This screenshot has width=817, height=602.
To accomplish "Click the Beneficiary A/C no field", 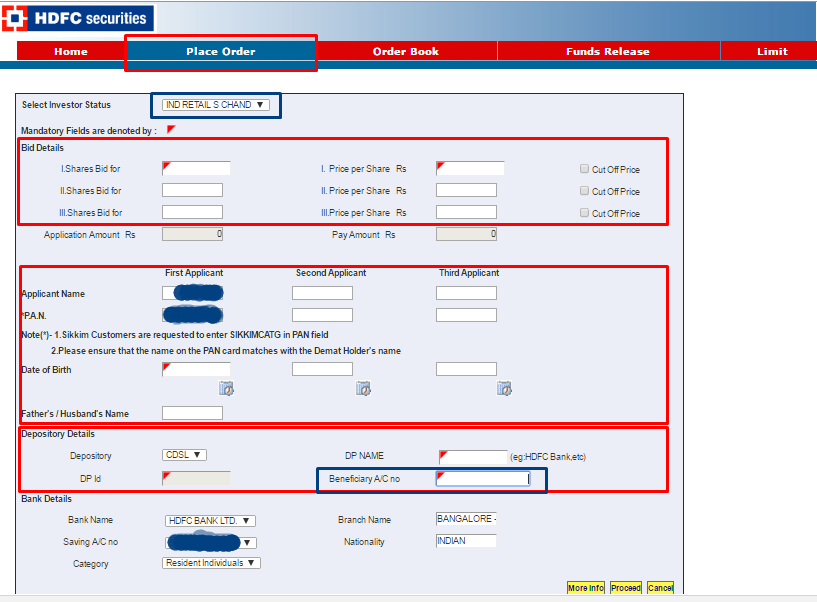I will [x=483, y=478].
